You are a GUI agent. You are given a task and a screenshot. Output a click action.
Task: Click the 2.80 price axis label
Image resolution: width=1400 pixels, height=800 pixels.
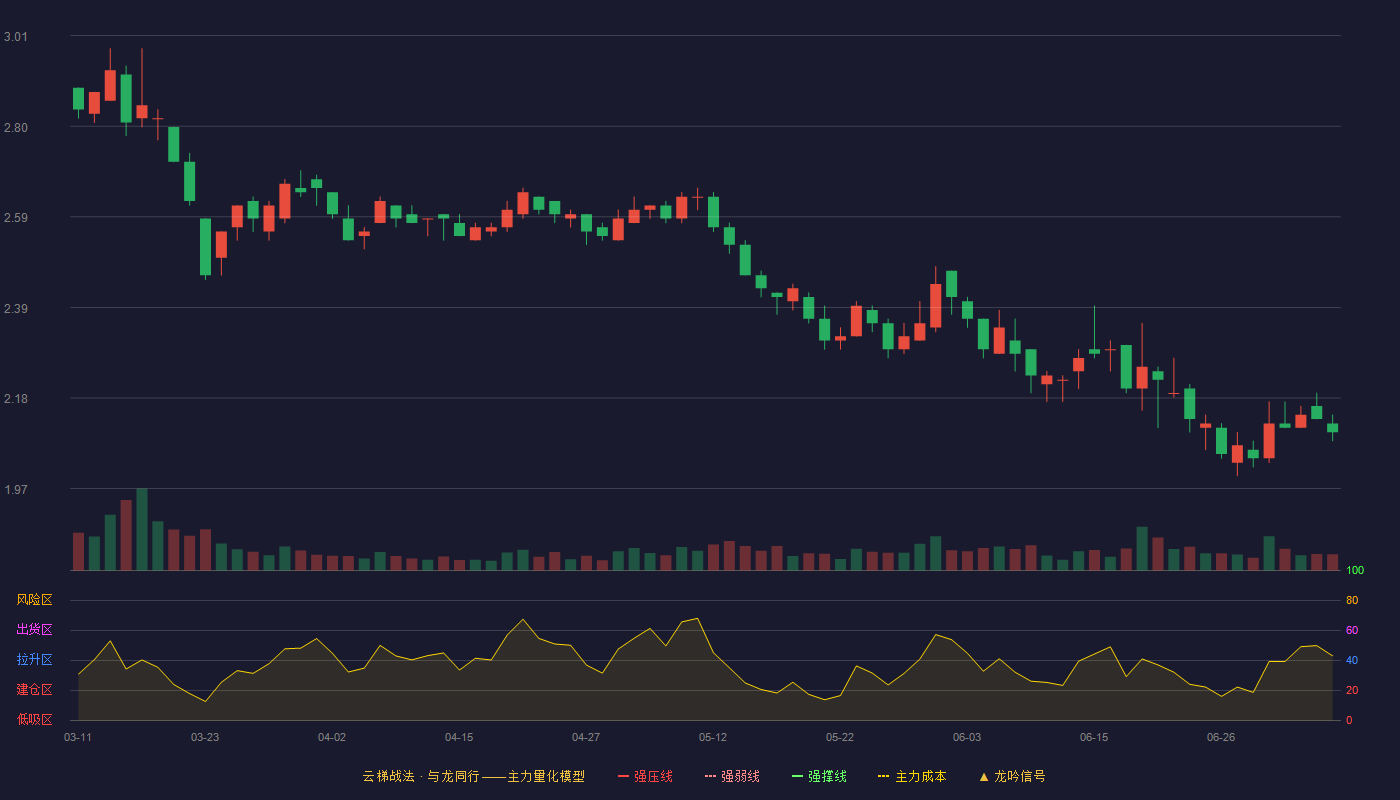tap(16, 128)
